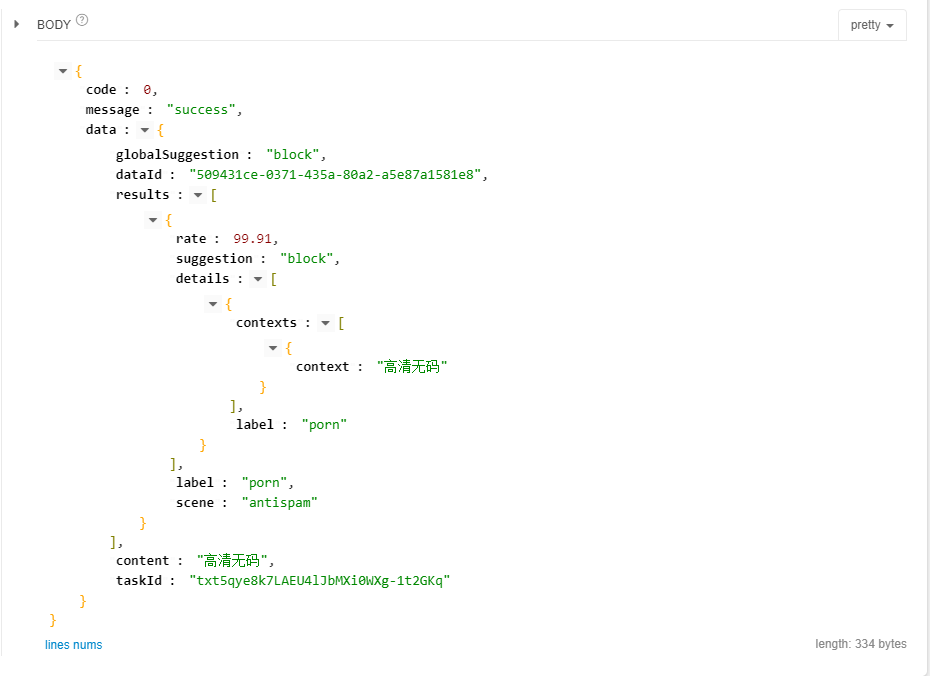This screenshot has width=930, height=676.
Task: Click the rate value 99.91
Action: 253,239
